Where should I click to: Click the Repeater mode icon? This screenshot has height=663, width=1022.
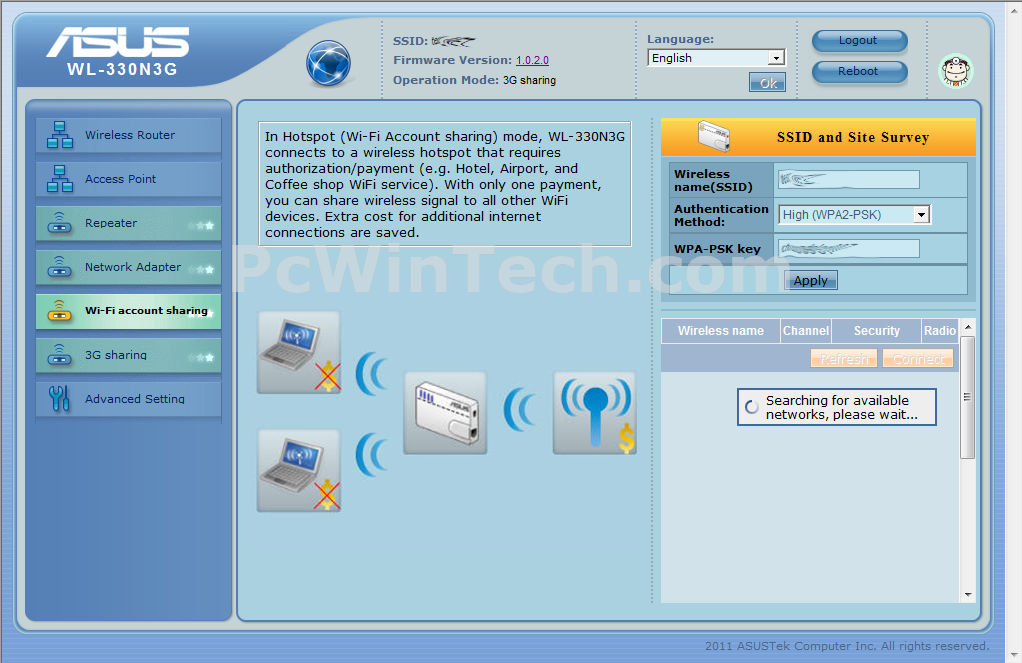coord(59,223)
